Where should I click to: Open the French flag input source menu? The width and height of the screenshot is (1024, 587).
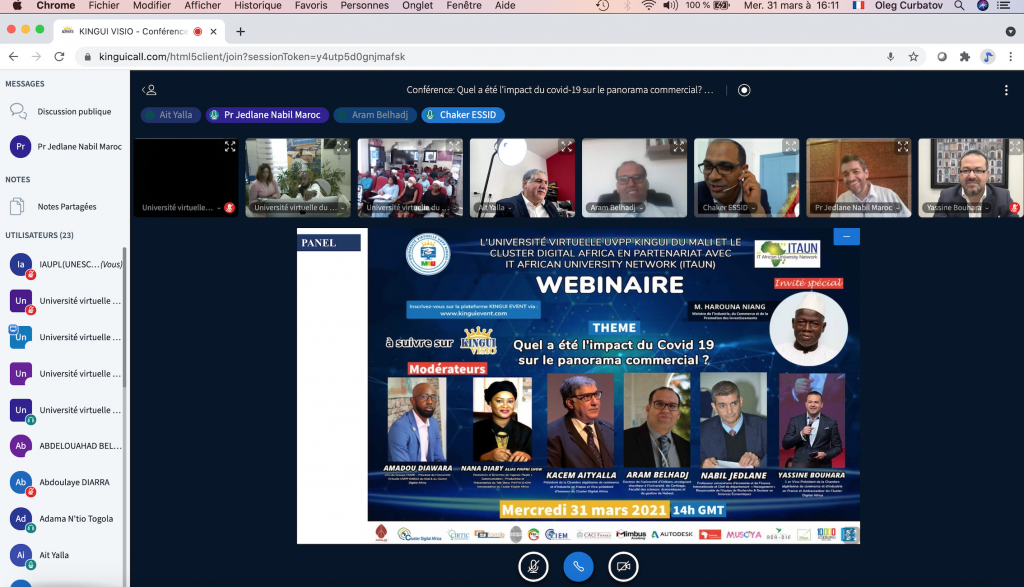coord(858,5)
